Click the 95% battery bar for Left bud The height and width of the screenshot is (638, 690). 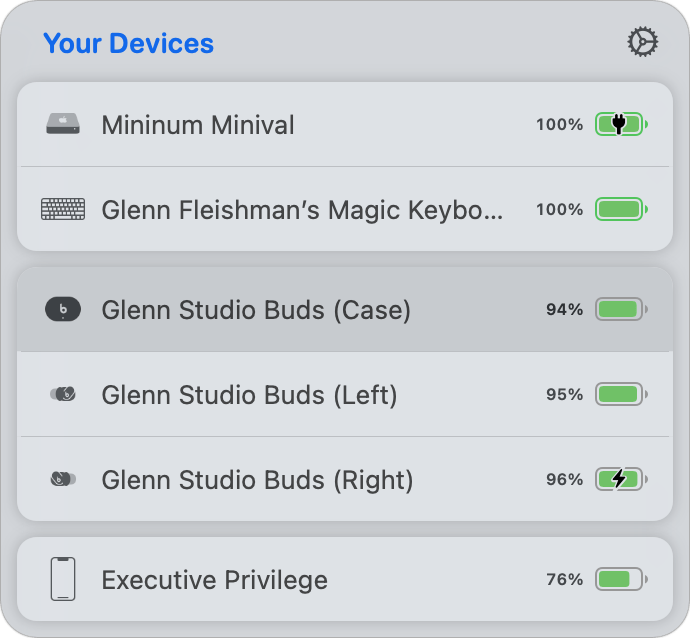621,394
